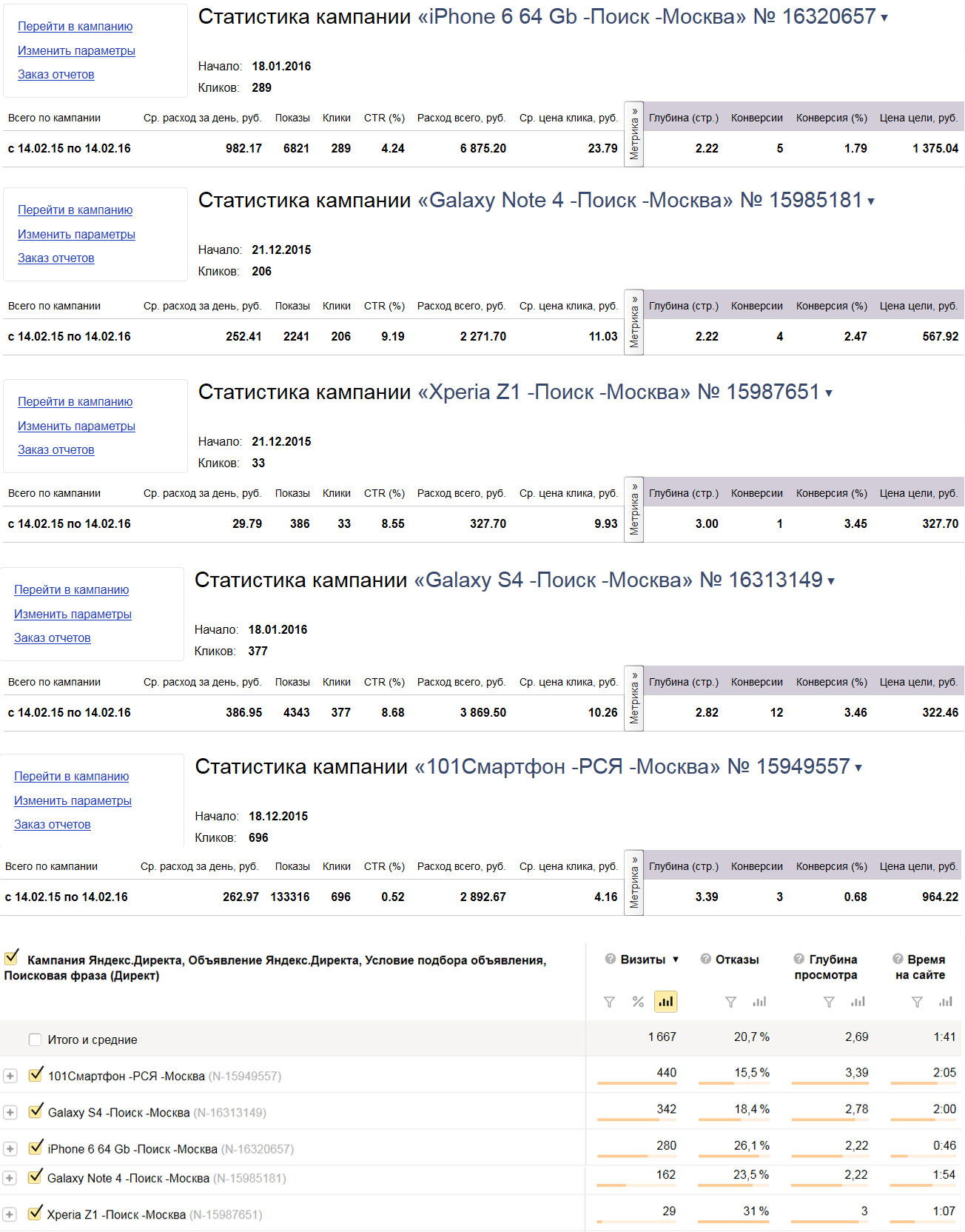Image resolution: width=965 pixels, height=1232 pixels.
Task: Uncheck the Galaxy S4 -Поиск -Москва row
Action: [36, 1111]
